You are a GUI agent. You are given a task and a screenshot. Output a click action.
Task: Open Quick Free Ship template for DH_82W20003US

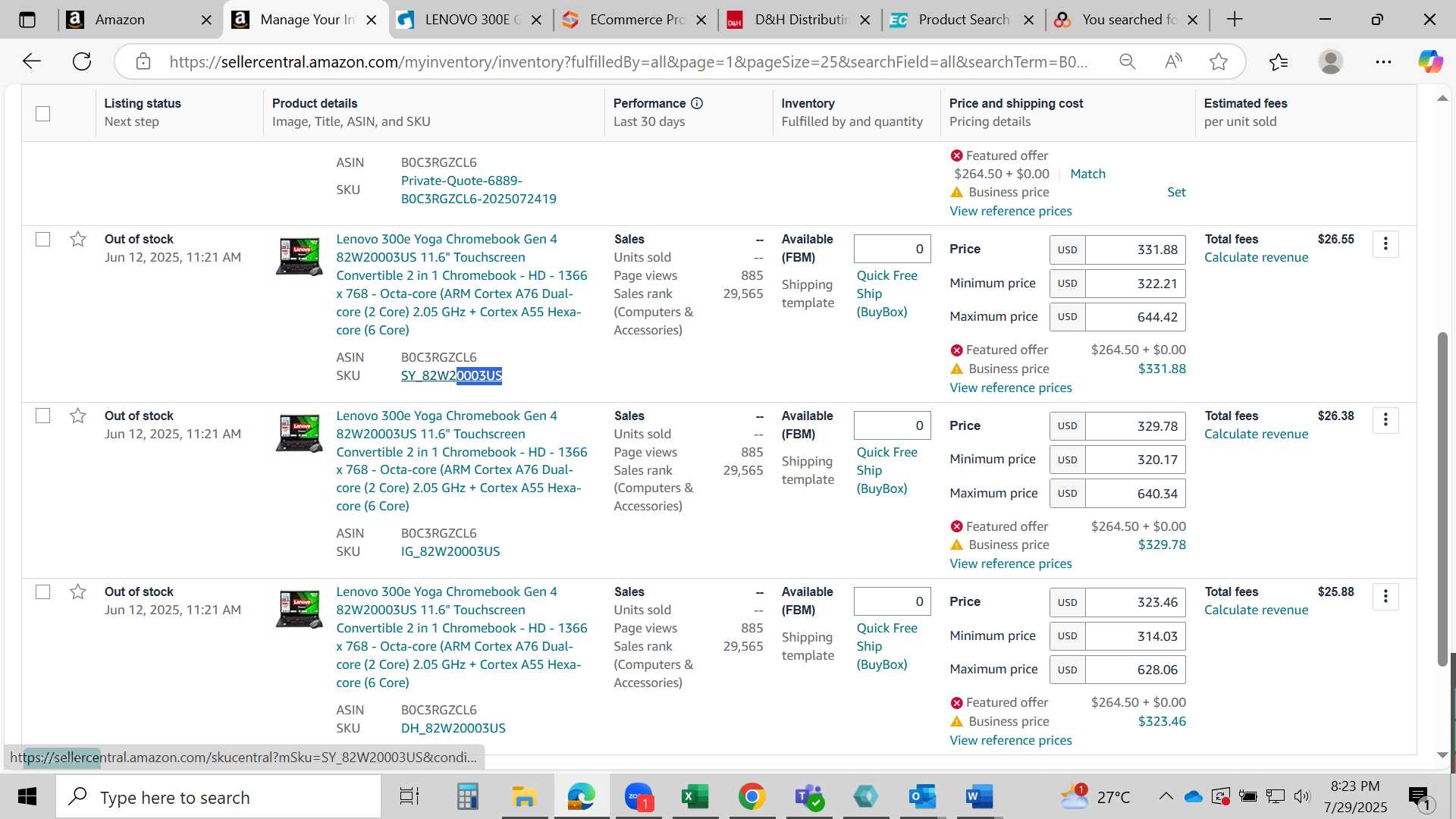(886, 646)
